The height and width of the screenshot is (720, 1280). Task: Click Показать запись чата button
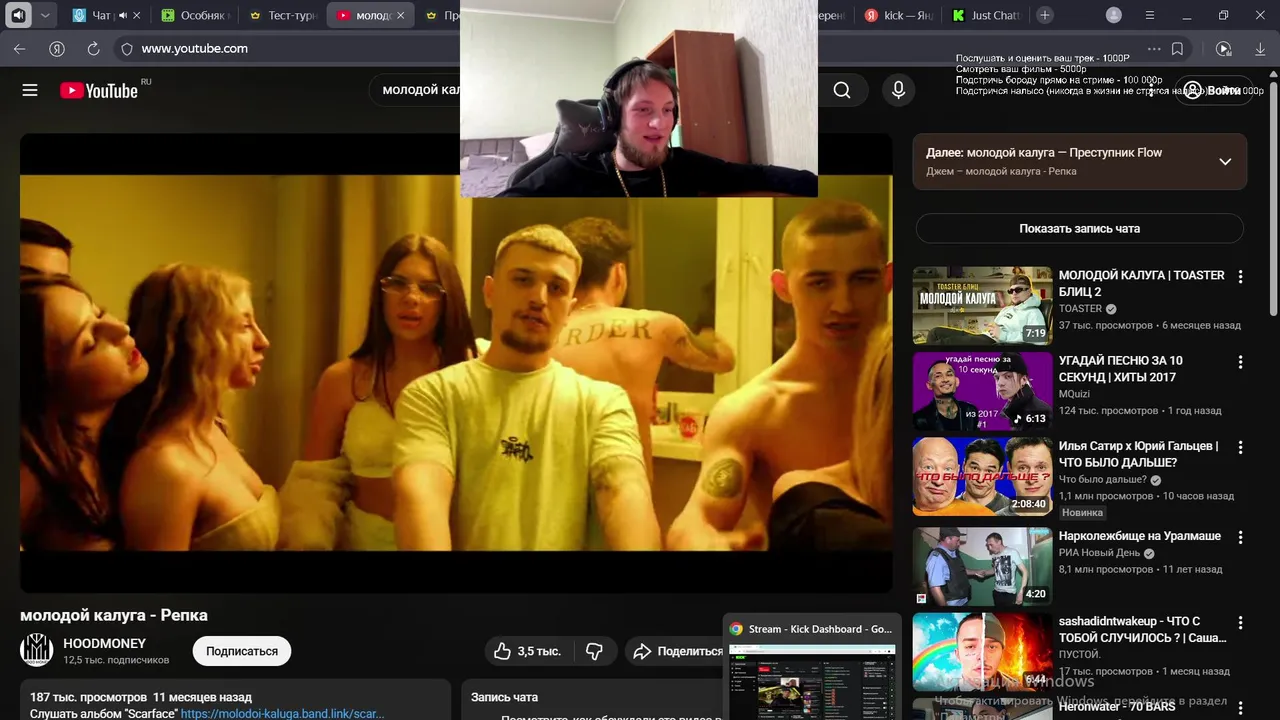1079,228
